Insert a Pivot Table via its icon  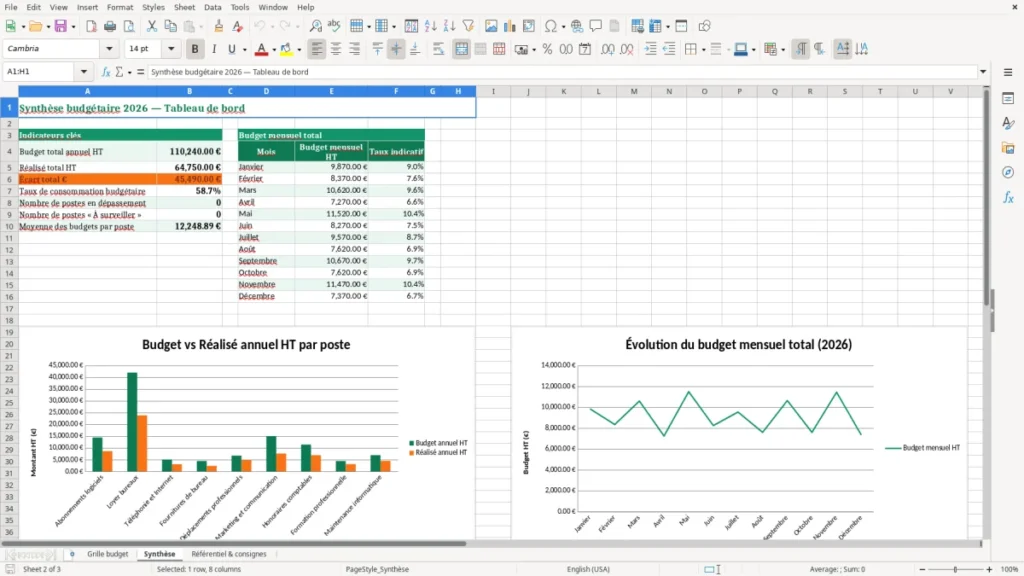tap(529, 26)
